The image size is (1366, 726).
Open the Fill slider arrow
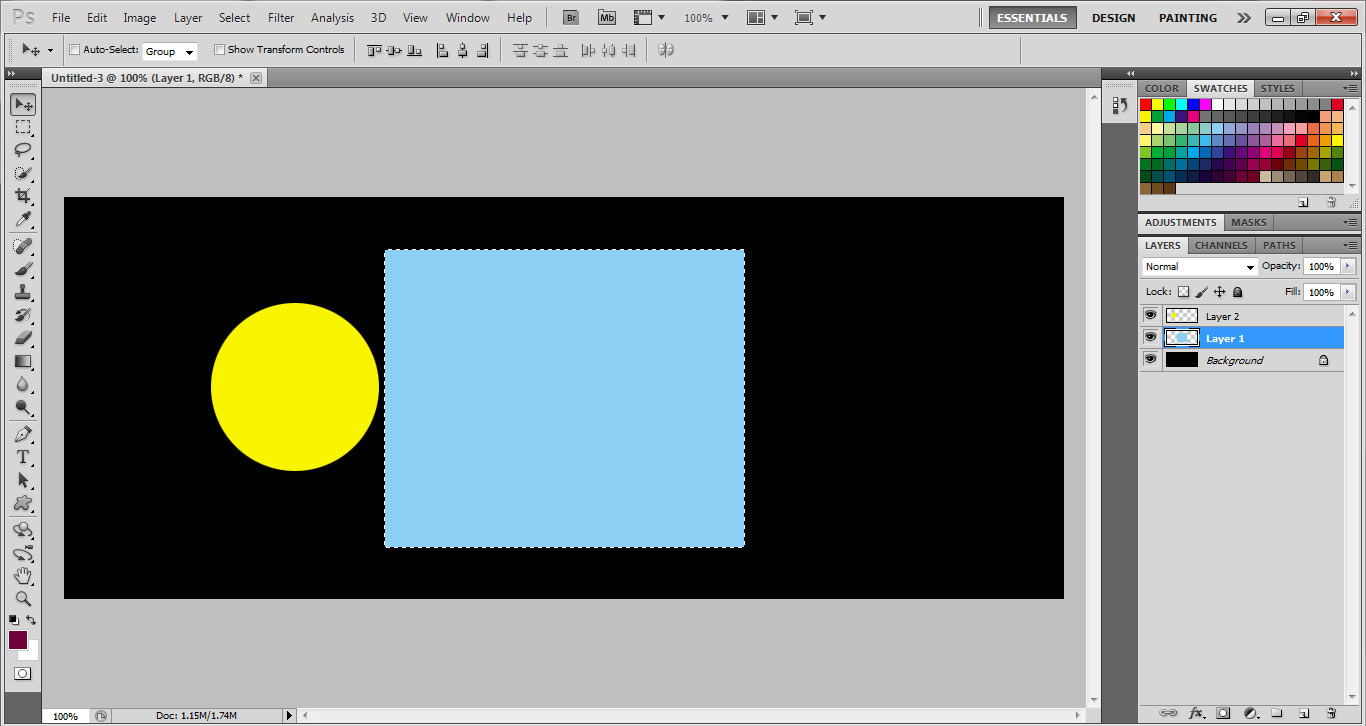pyautogui.click(x=1348, y=292)
